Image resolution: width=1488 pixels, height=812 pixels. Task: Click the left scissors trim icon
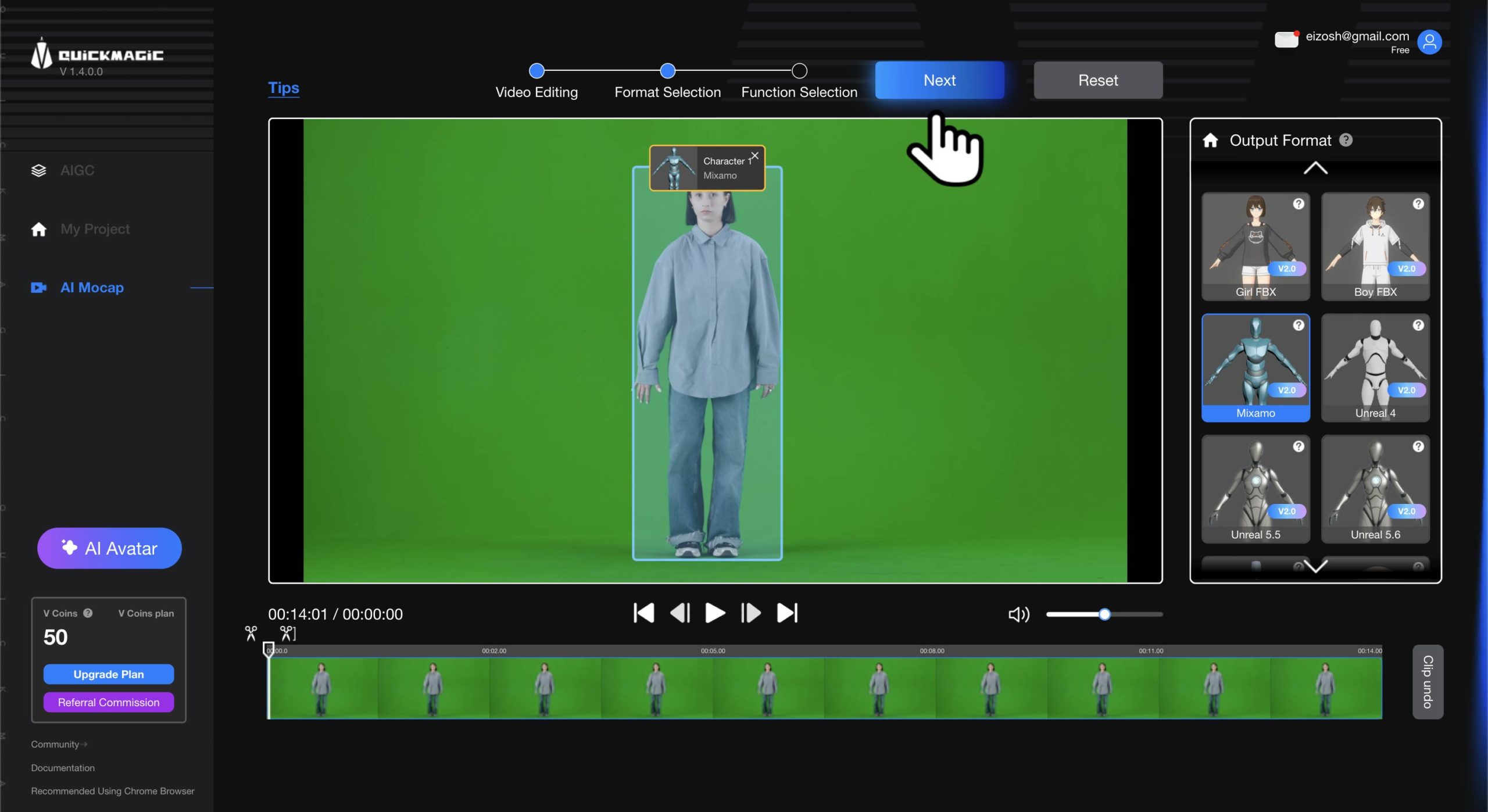click(x=251, y=633)
